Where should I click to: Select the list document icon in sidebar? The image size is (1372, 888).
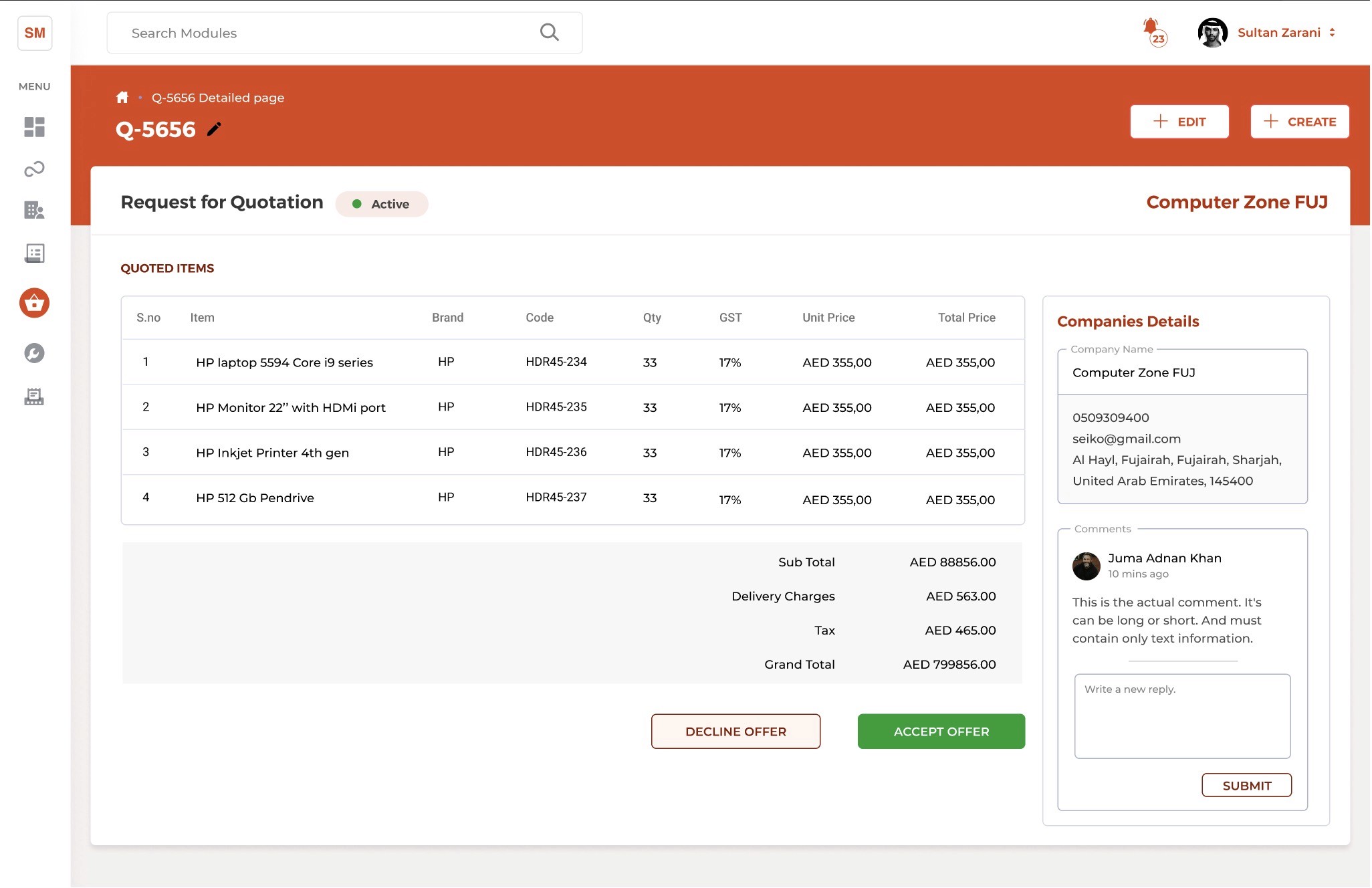pyautogui.click(x=34, y=253)
